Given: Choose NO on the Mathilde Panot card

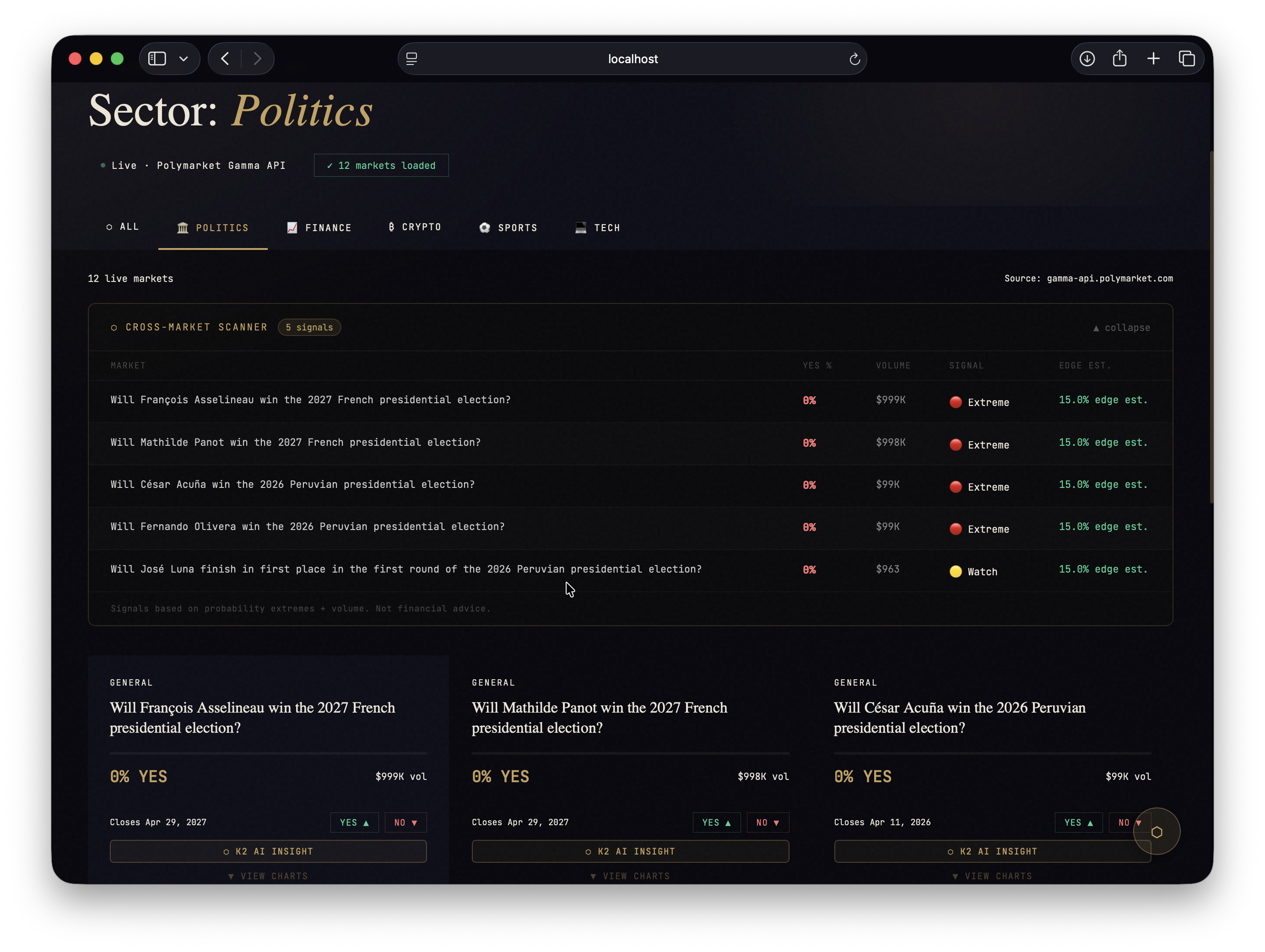Looking at the screenshot, I should pos(767,822).
